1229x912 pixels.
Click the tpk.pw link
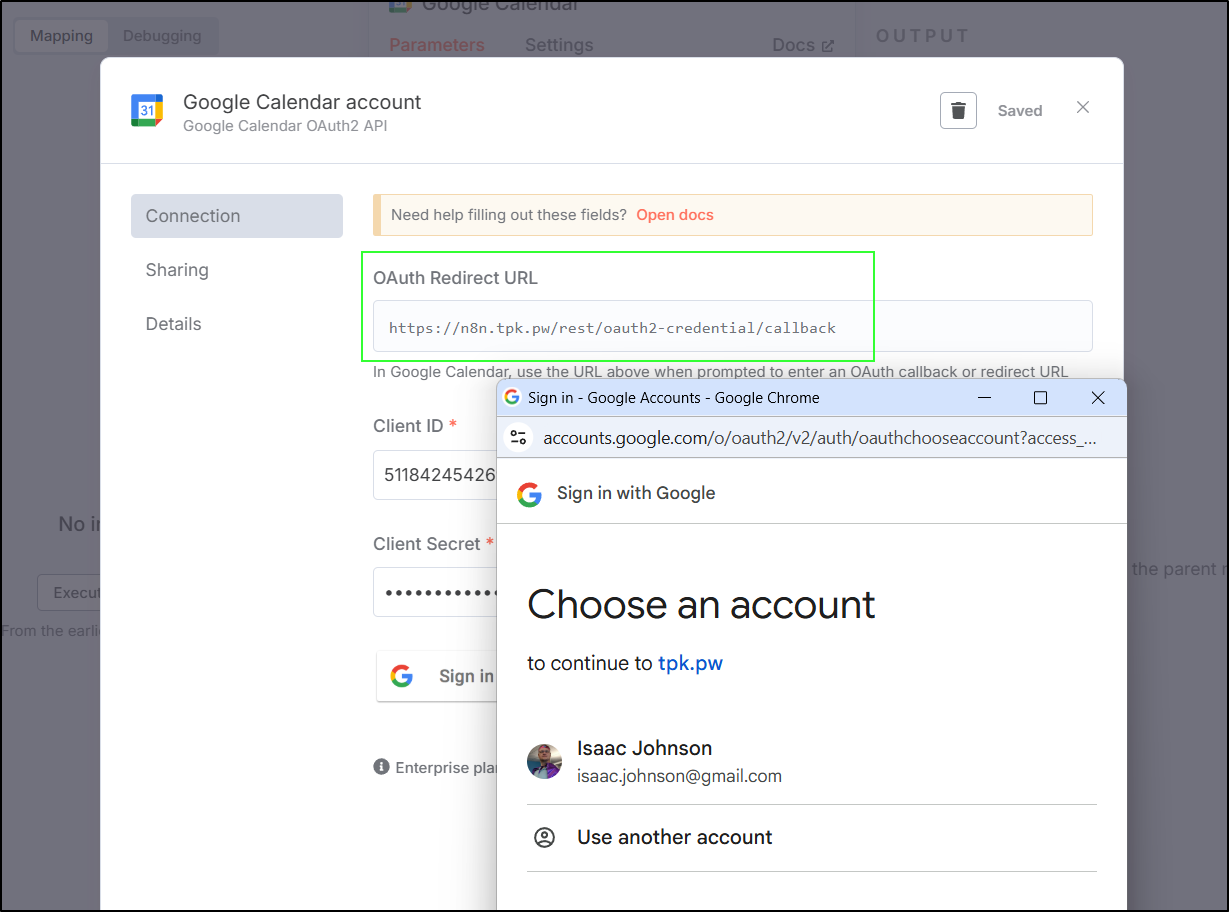point(690,663)
